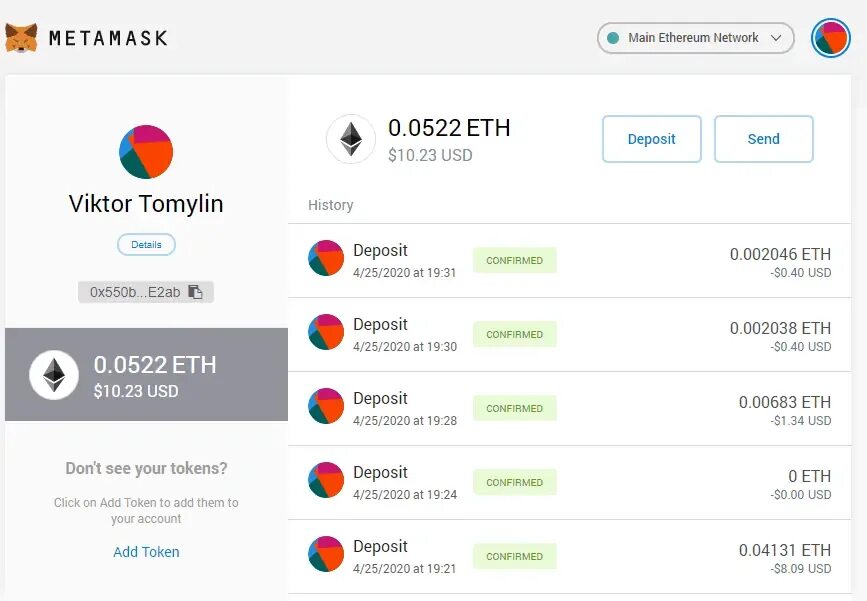Click the Send button

pos(764,139)
